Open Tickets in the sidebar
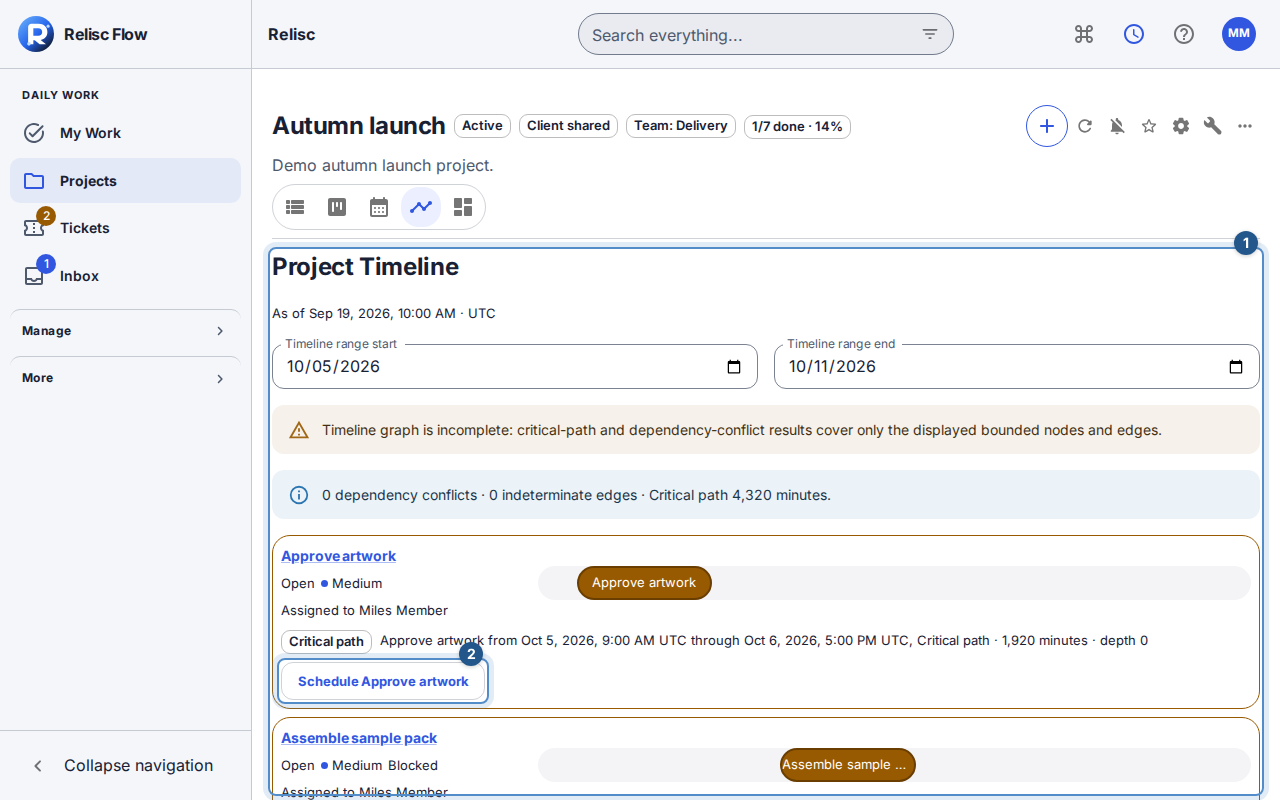The height and width of the screenshot is (800, 1280). point(125,228)
